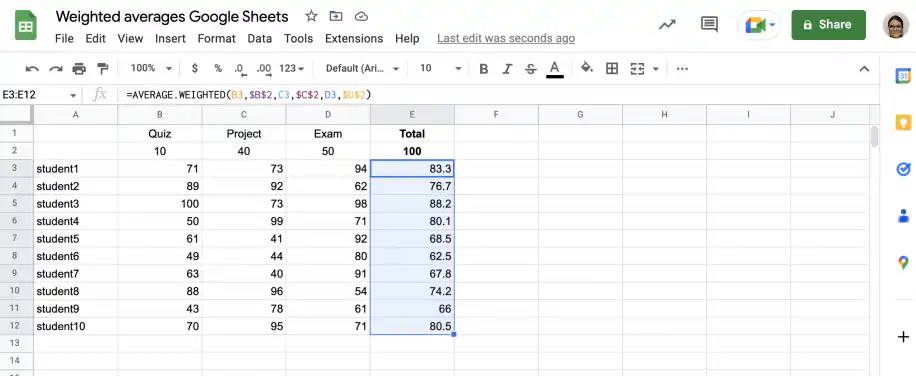Open the font family dropdown
This screenshot has height=376, width=916.
(362, 68)
